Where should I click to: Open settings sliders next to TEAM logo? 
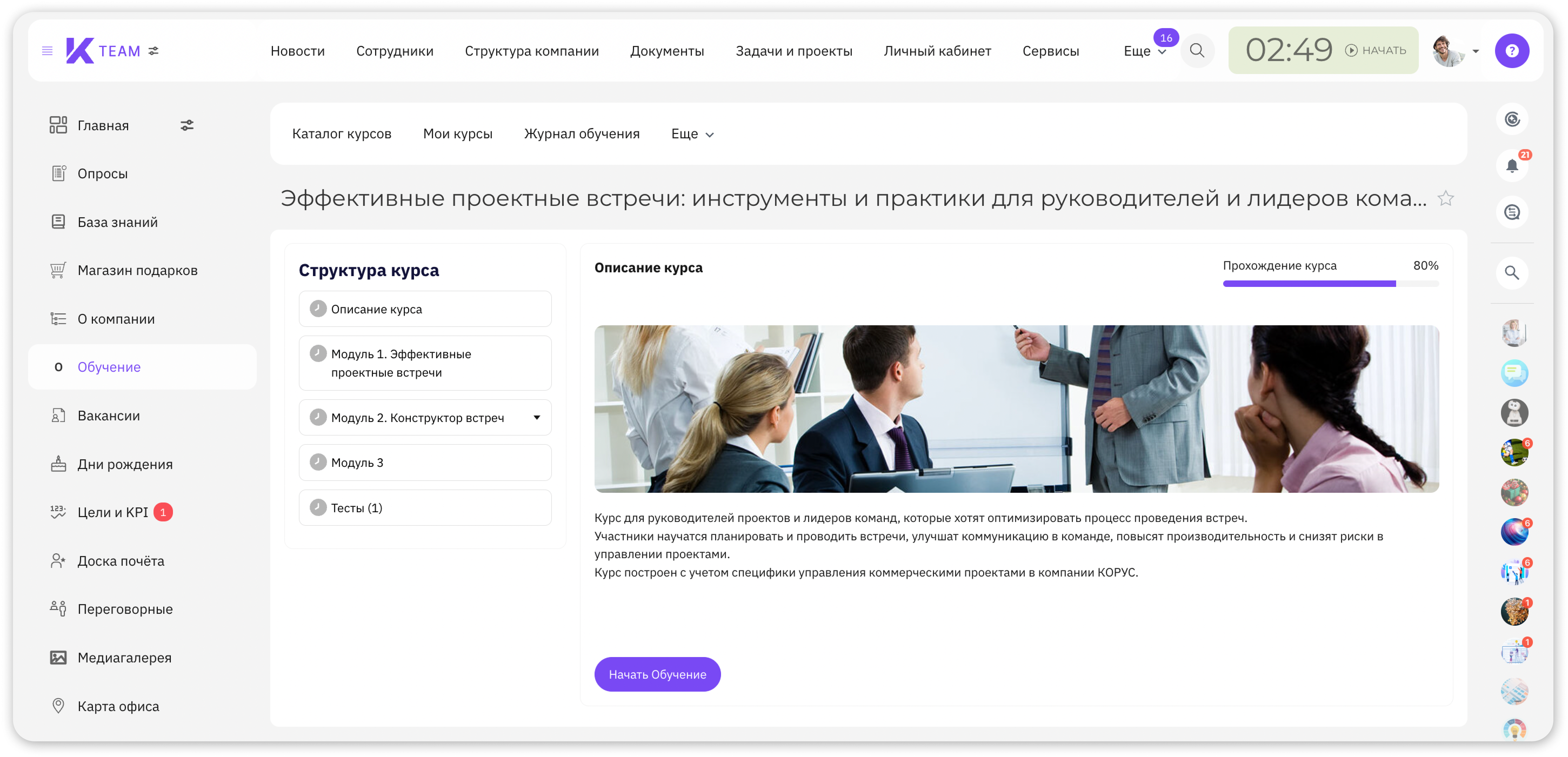154,51
